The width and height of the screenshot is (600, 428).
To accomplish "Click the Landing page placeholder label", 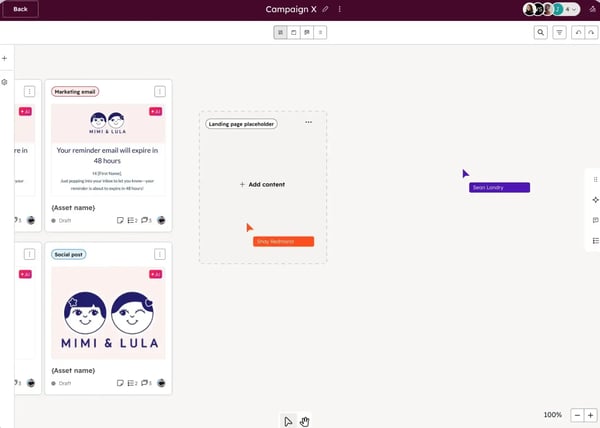I will point(241,124).
